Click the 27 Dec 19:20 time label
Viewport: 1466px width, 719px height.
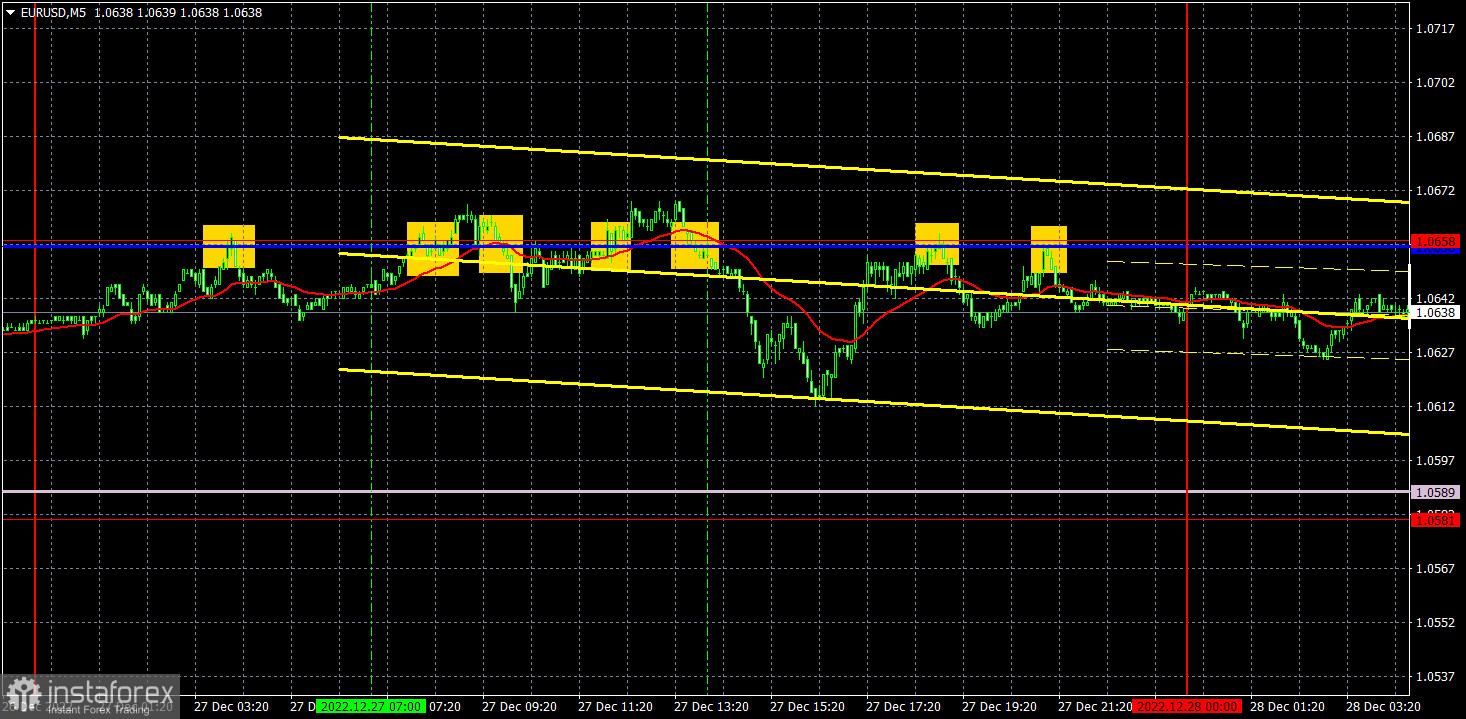click(x=999, y=706)
